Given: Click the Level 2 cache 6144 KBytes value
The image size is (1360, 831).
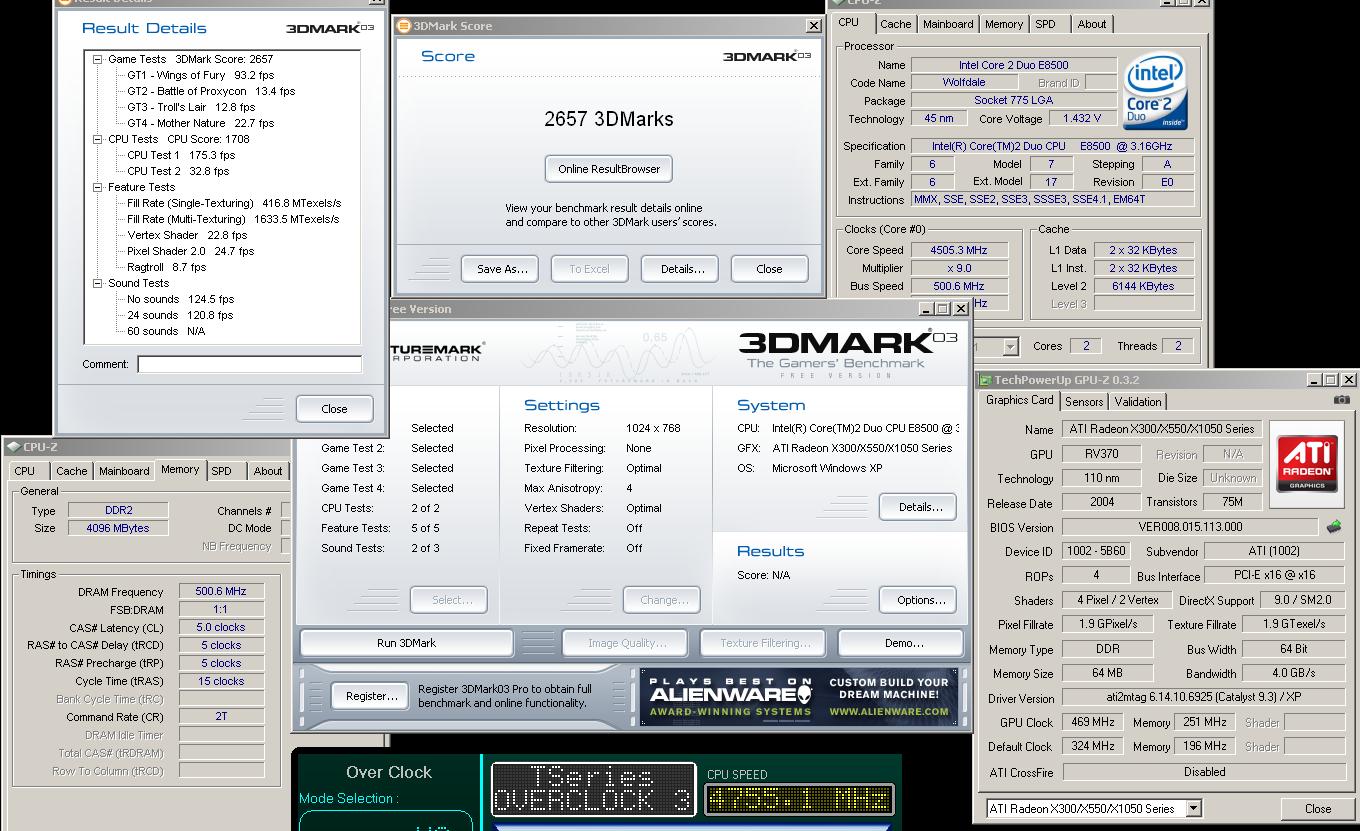Looking at the screenshot, I should pos(1142,286).
